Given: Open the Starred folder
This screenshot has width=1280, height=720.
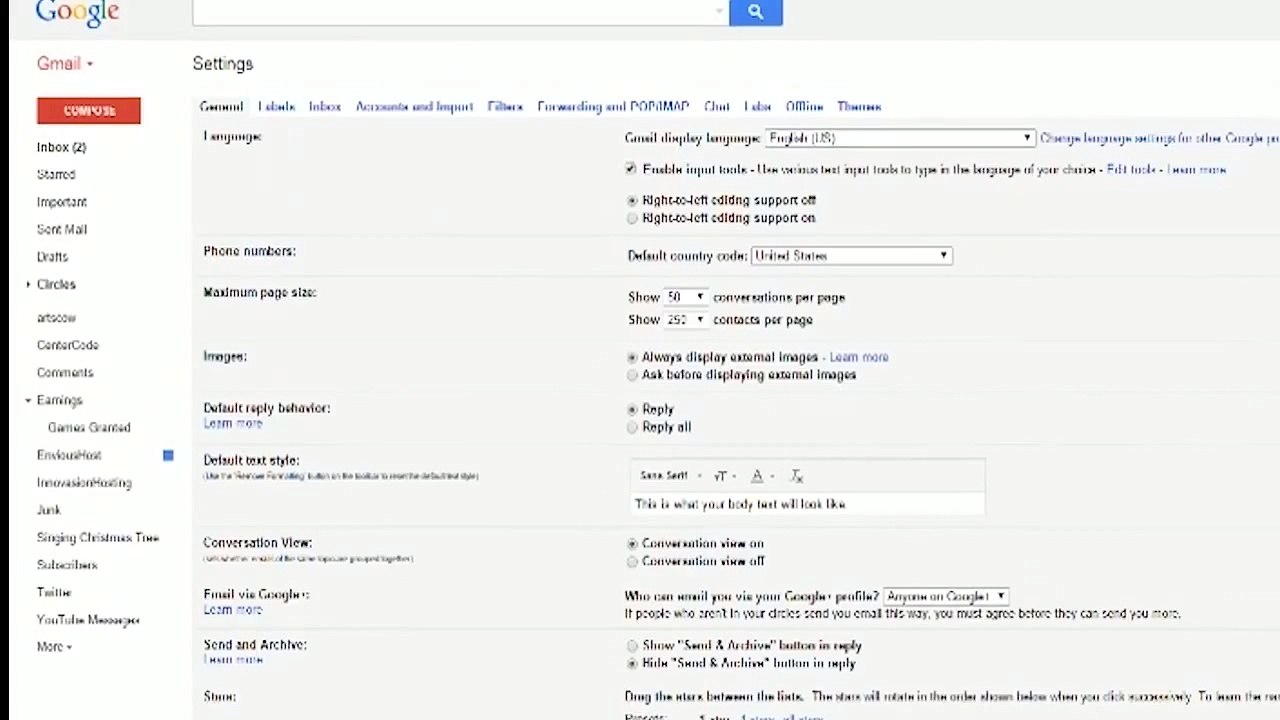Looking at the screenshot, I should coord(56,174).
